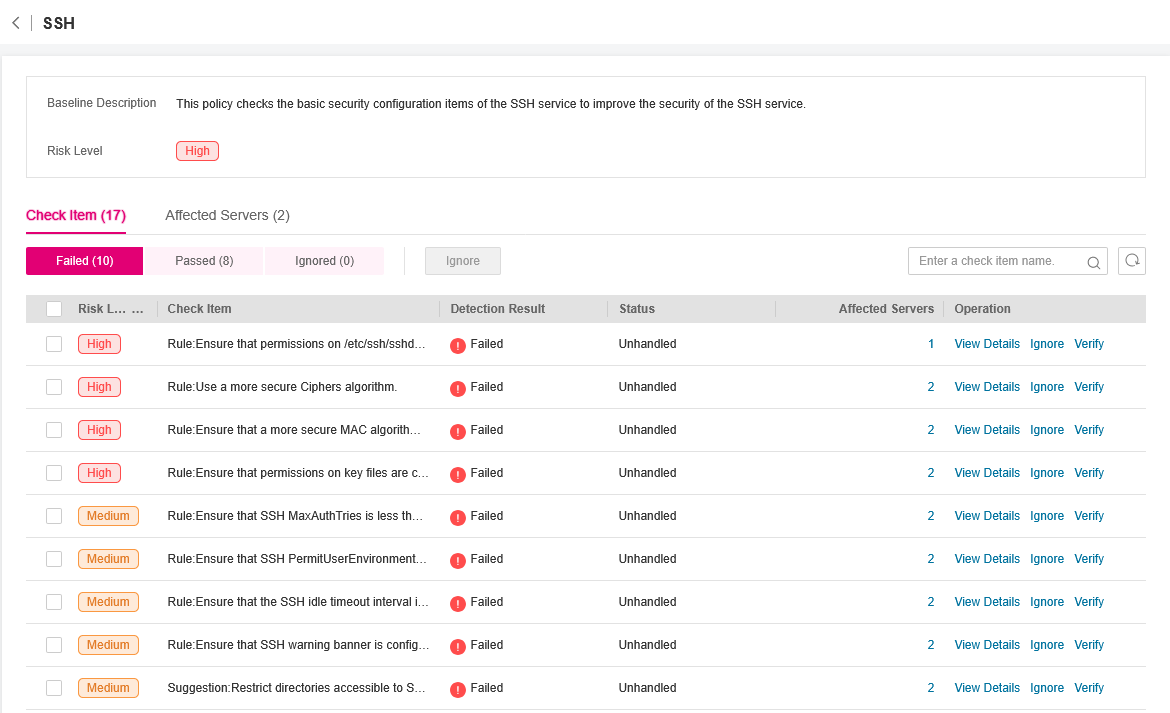
Task: Click the High risk badge in Baseline Description panel
Action: 197,151
